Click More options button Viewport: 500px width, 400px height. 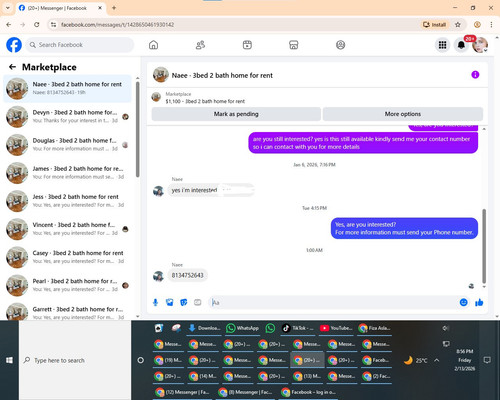pyautogui.click(x=403, y=114)
